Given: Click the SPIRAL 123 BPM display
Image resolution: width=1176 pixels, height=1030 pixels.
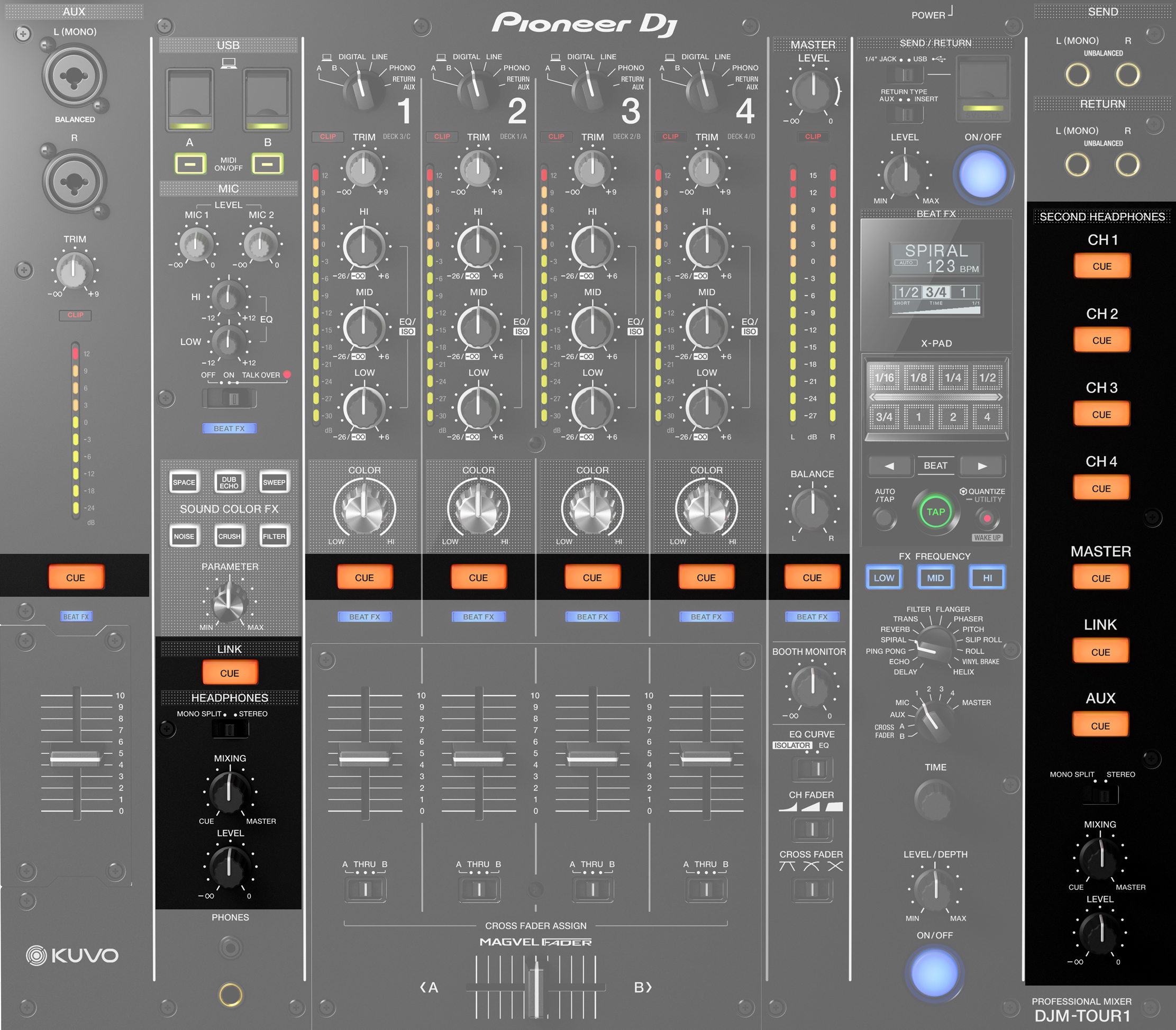Looking at the screenshot, I should point(936,259).
